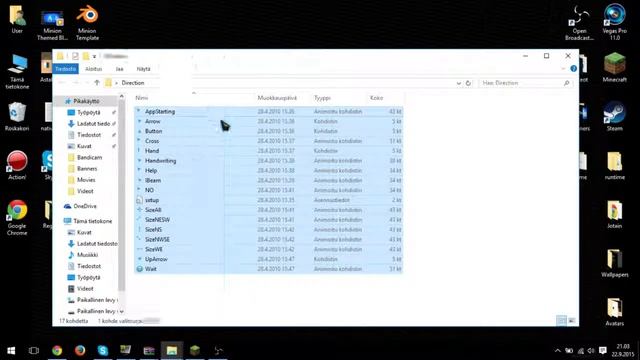Open Task View on the taskbar
This screenshot has width=640, height=360.
[34, 351]
